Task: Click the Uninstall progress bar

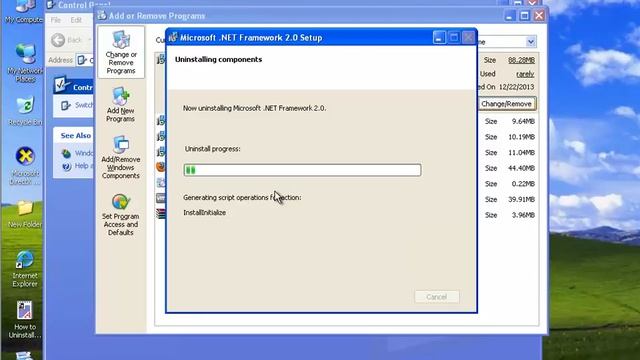Action: (302, 170)
